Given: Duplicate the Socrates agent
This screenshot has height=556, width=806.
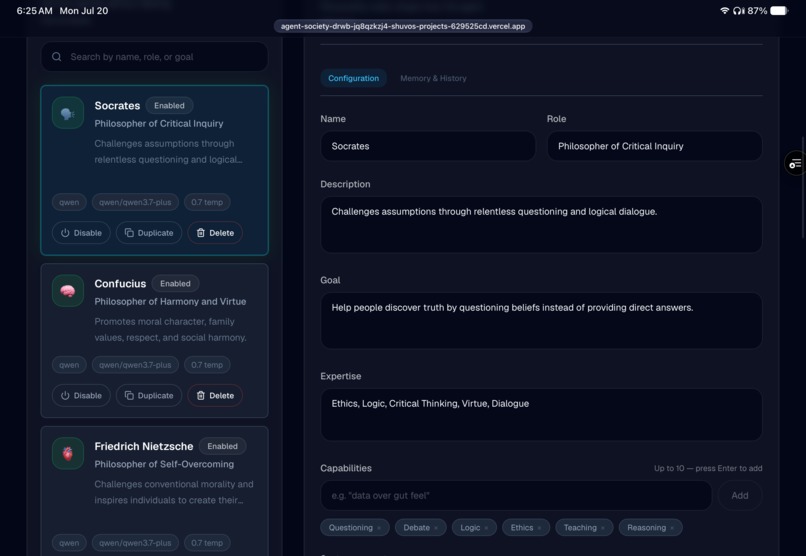Looking at the screenshot, I should pyautogui.click(x=149, y=233).
